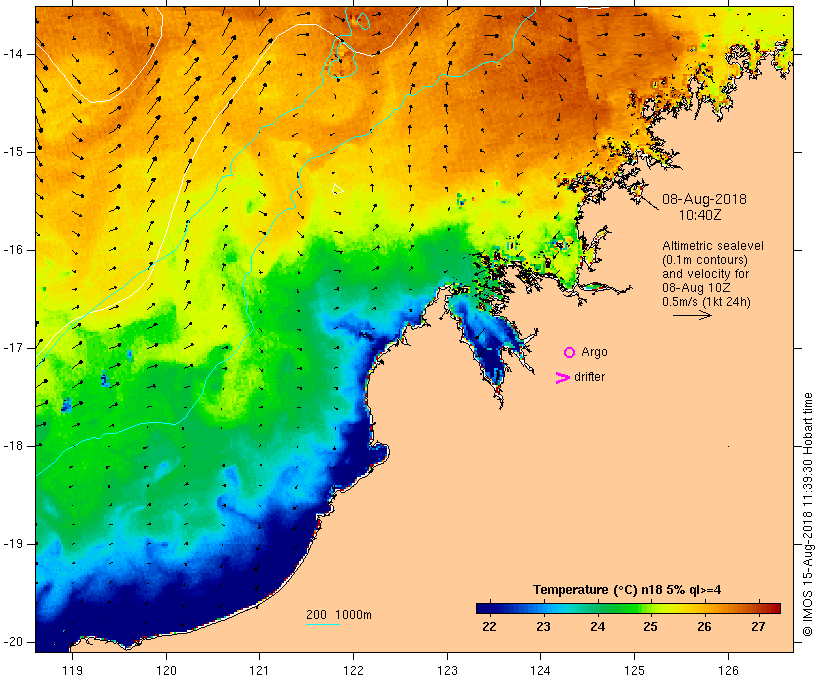Click the "08-Aug-2018" date text
The width and height of the screenshot is (820, 680).
click(704, 199)
